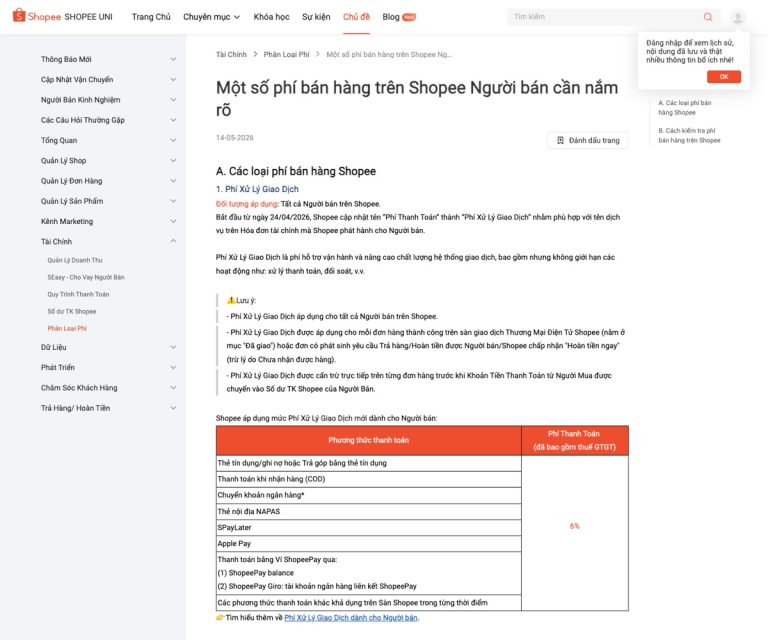Collapse the Tài Chính section
The height and width of the screenshot is (640, 768).
tap(108, 241)
